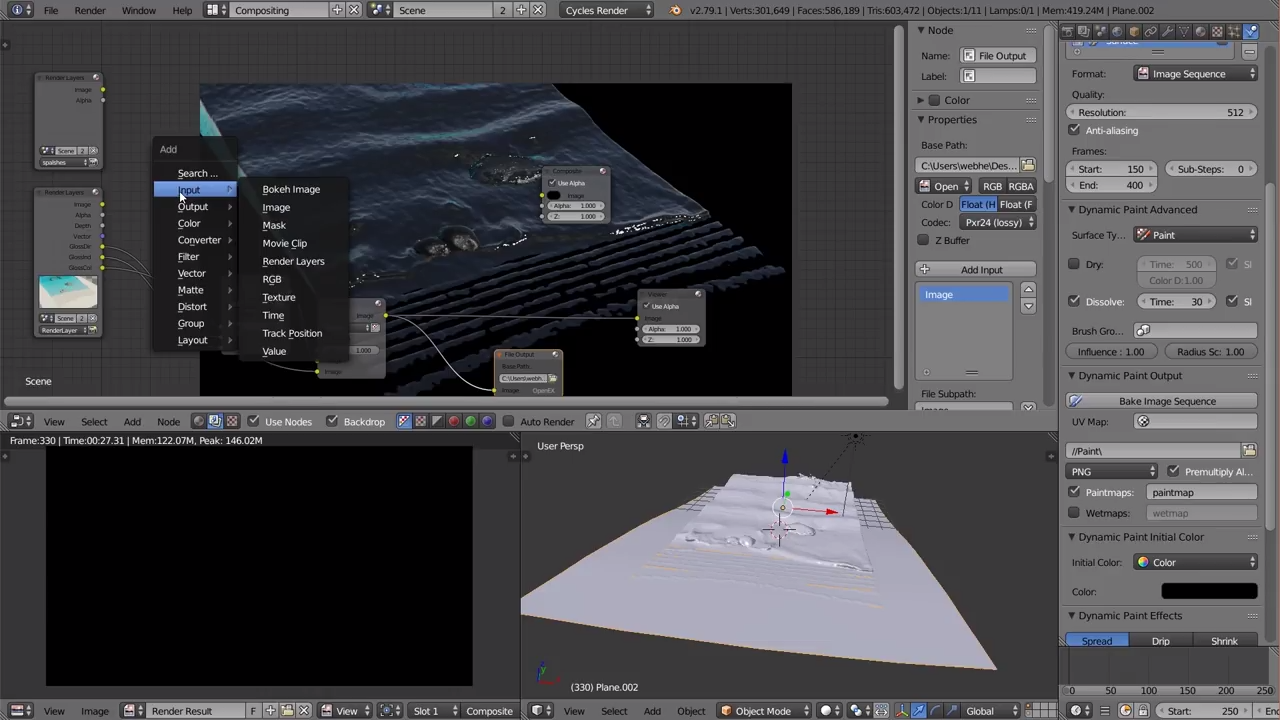Open the Physics tab in the Properties editor

(x=1252, y=31)
